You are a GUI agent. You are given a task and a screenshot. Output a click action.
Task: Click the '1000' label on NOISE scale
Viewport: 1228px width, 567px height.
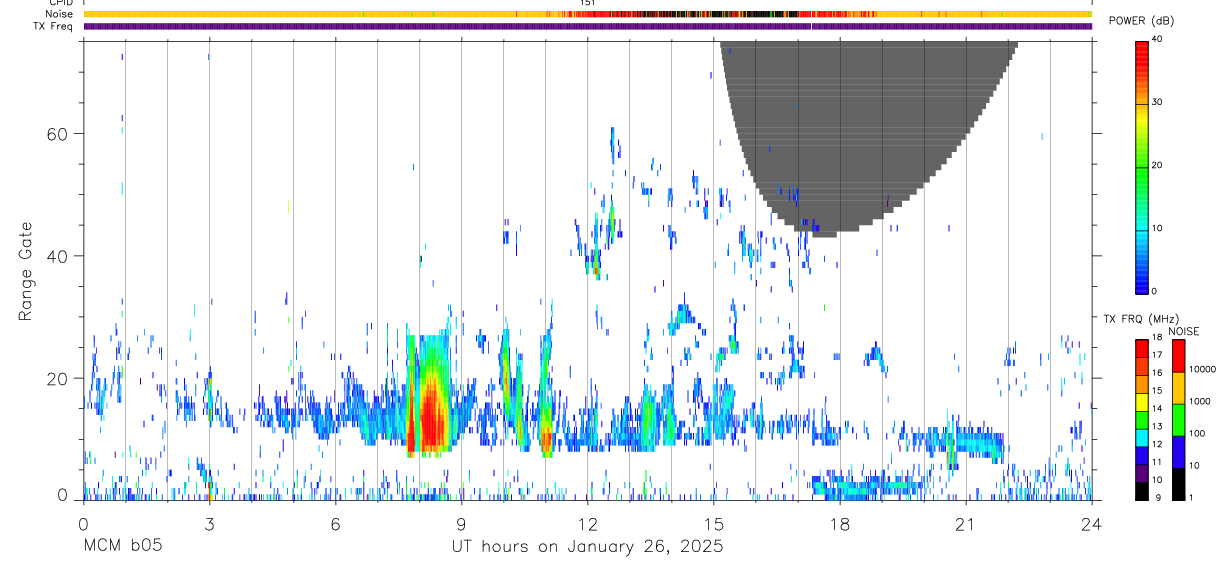(1200, 402)
